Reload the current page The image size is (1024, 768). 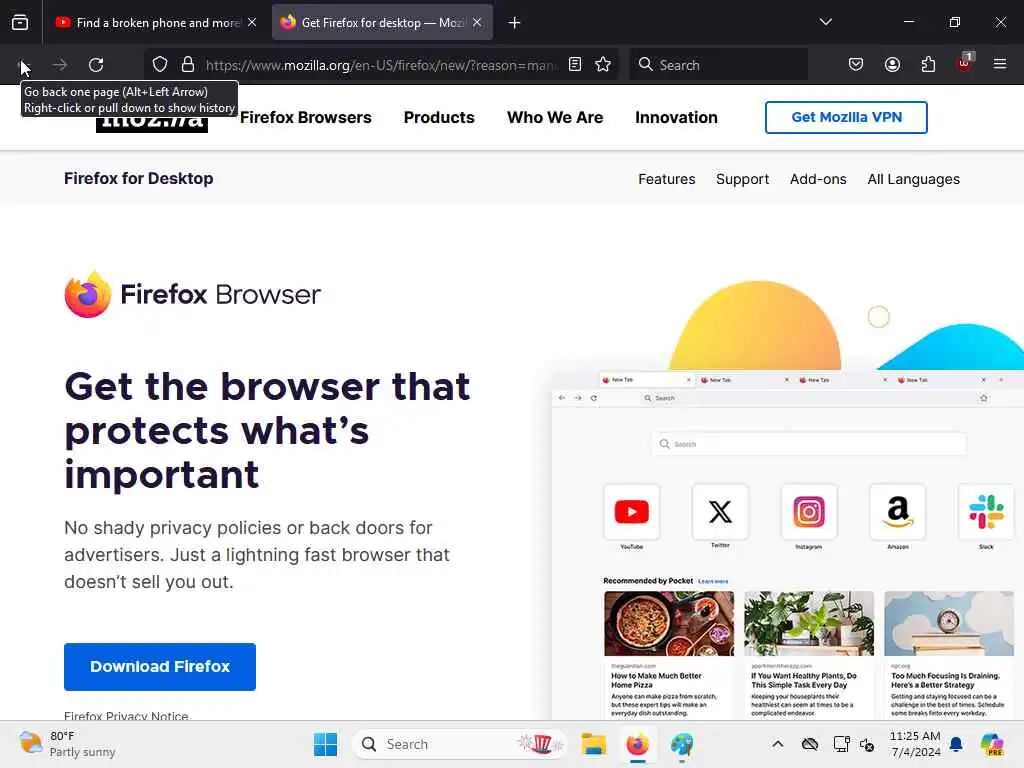click(96, 65)
